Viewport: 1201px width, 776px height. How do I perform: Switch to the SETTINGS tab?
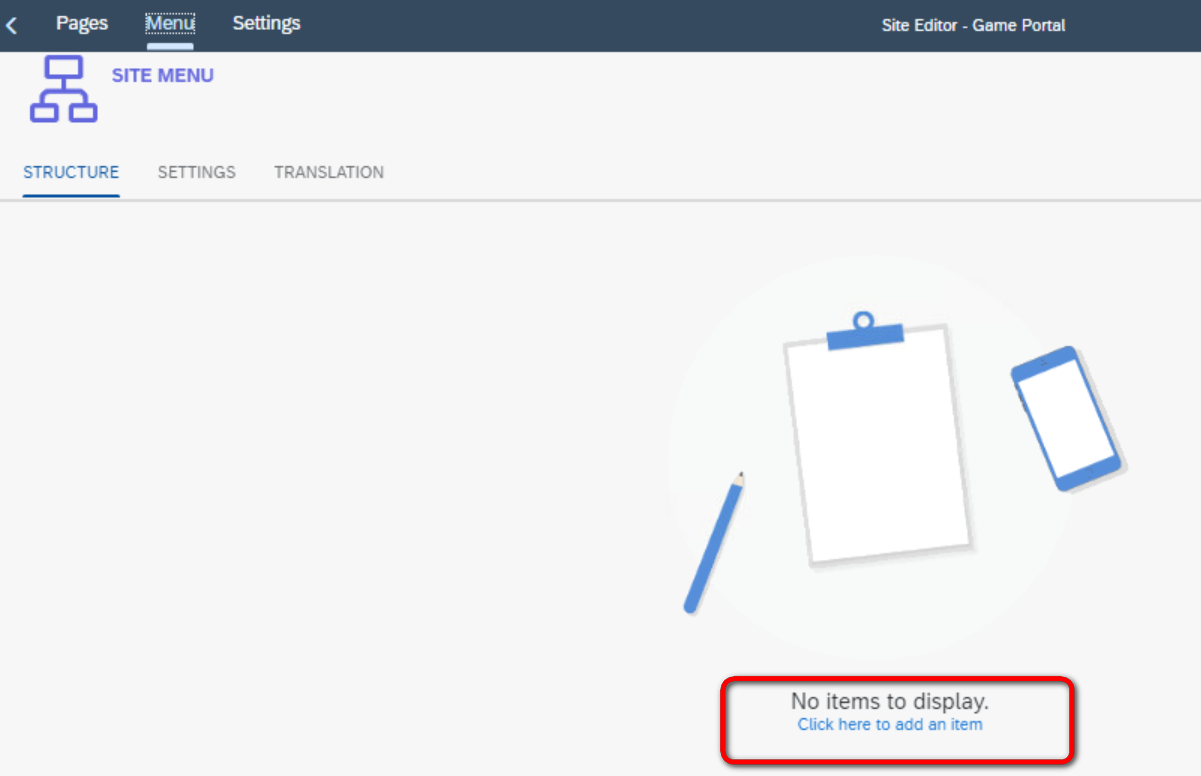coord(197,172)
